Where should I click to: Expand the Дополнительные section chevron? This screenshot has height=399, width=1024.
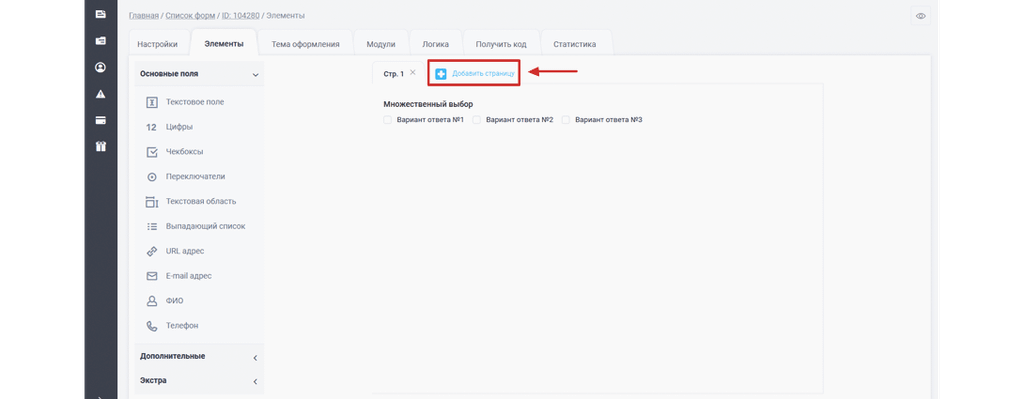click(x=255, y=358)
